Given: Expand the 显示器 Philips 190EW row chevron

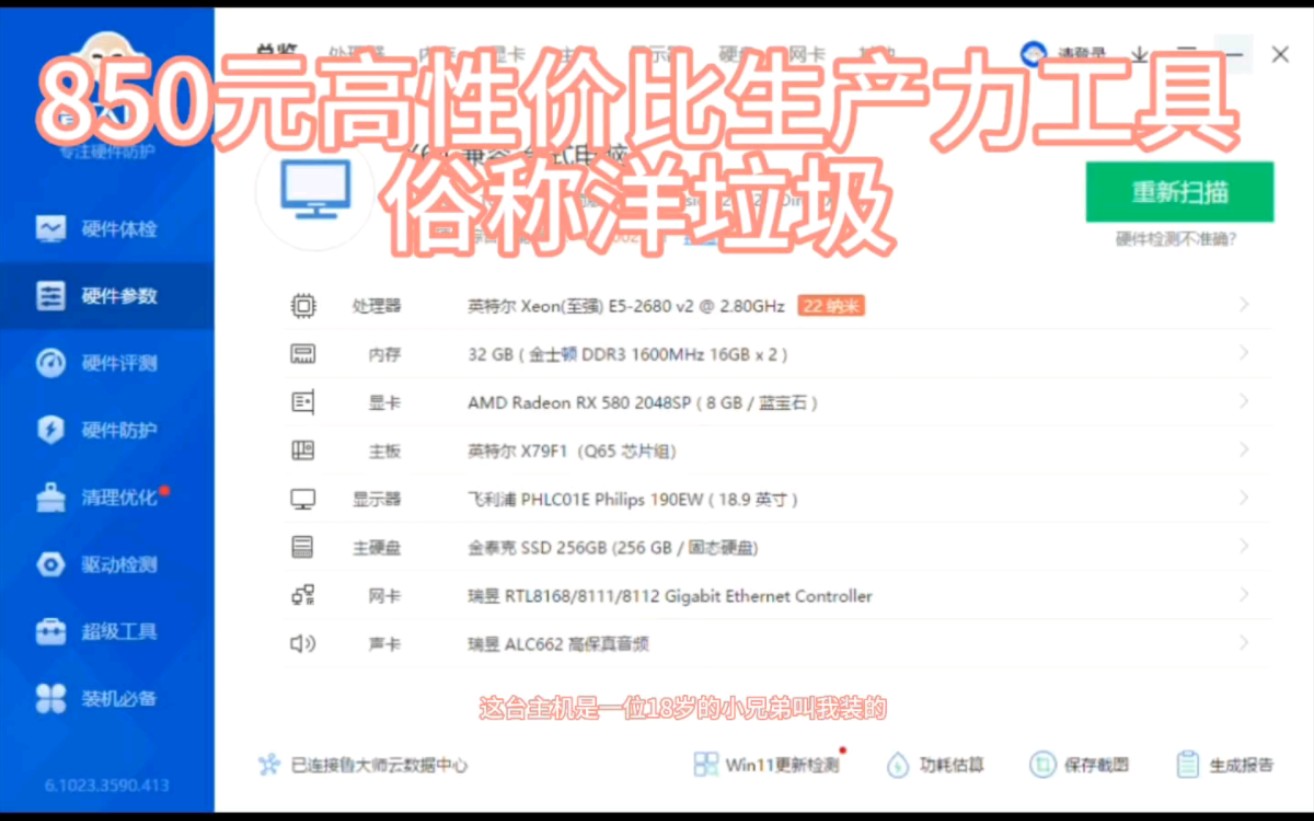Looking at the screenshot, I should [x=1244, y=497].
